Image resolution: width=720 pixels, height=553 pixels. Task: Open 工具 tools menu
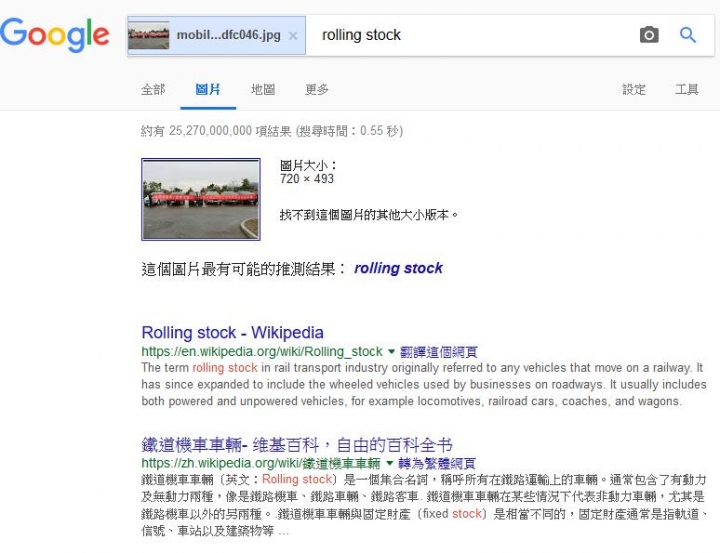click(686, 89)
